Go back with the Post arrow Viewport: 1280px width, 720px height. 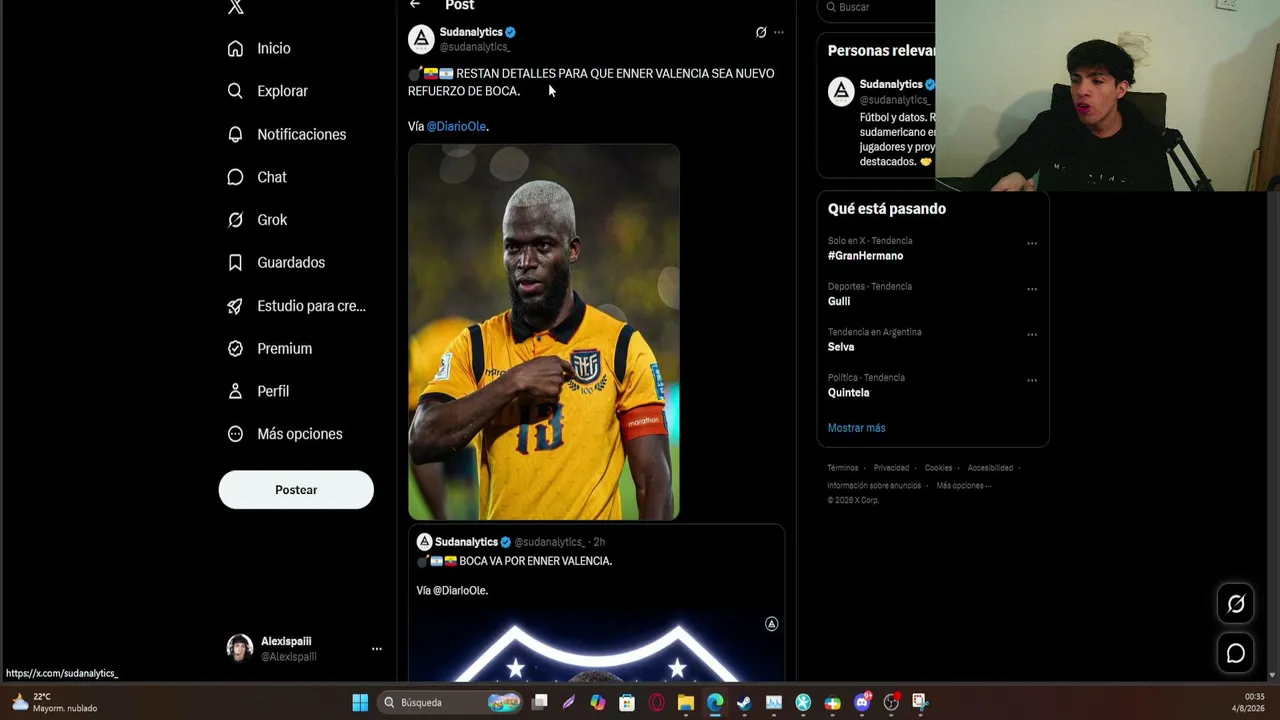(415, 5)
